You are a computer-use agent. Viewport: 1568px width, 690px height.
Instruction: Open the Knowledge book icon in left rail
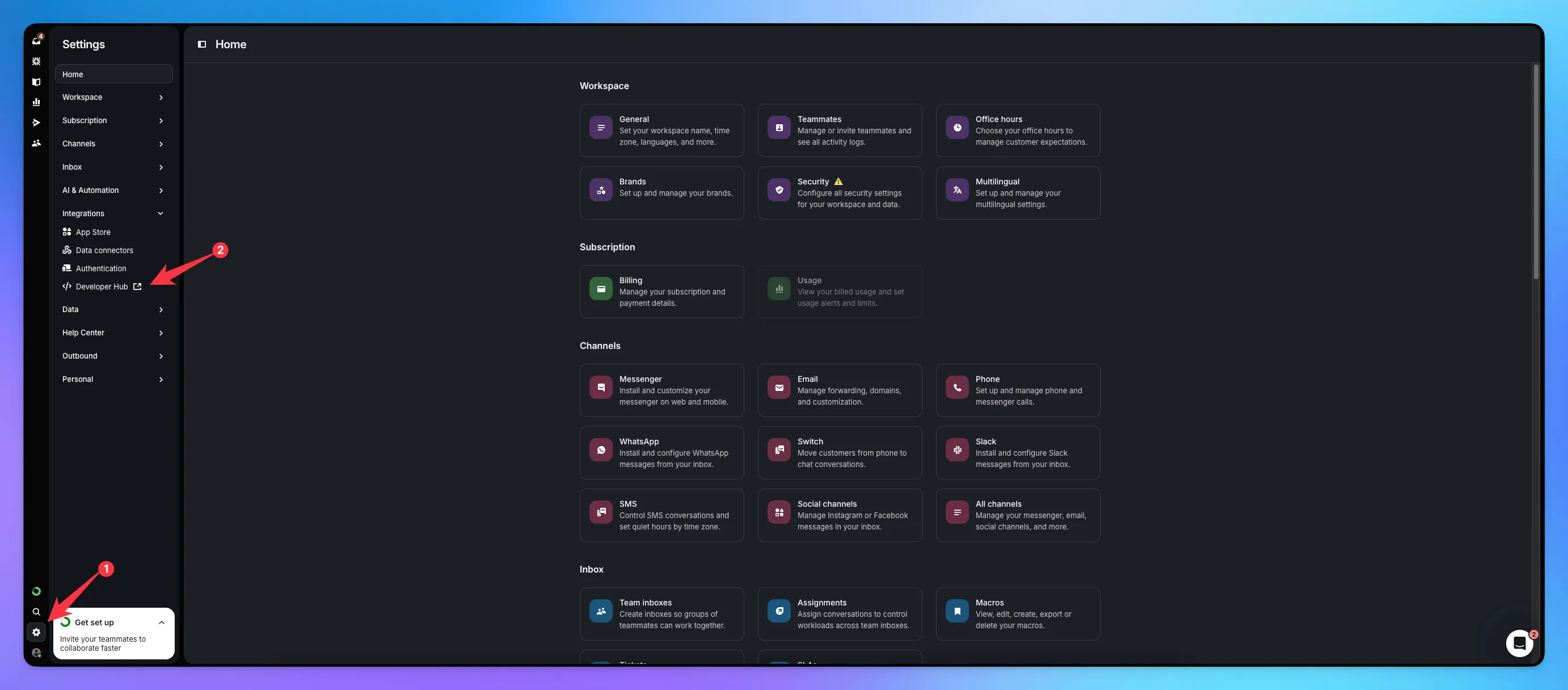pos(36,82)
